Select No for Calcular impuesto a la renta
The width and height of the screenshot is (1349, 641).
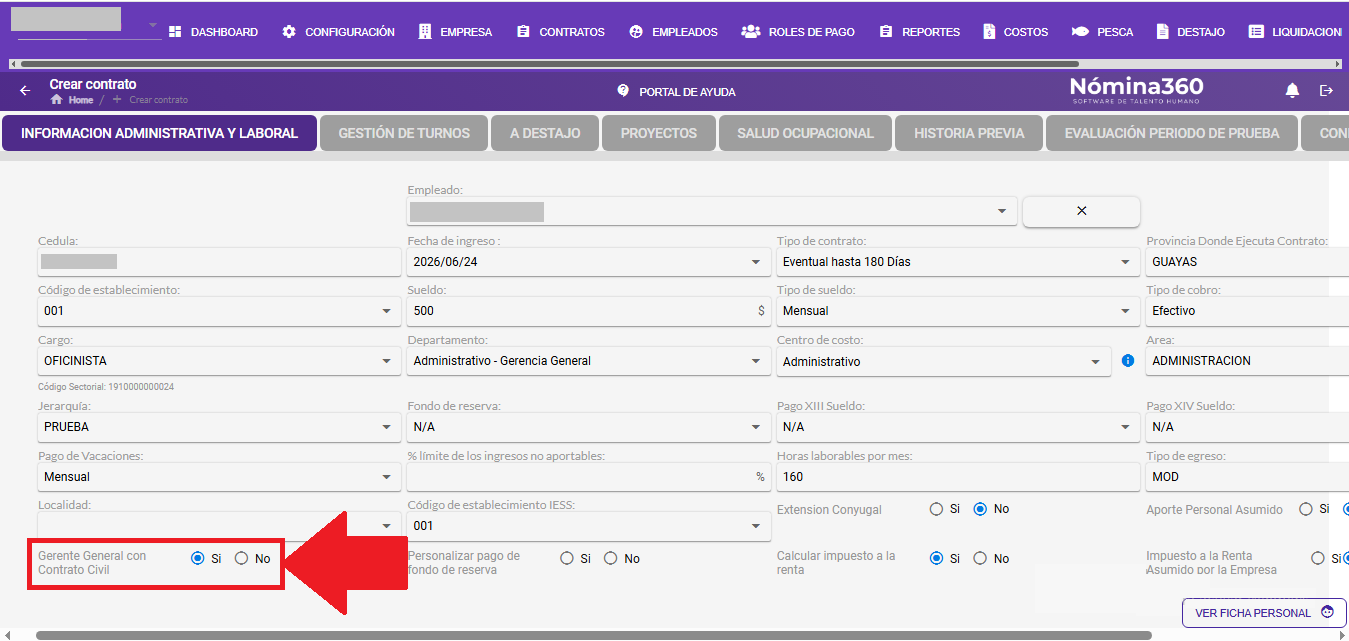[980, 558]
